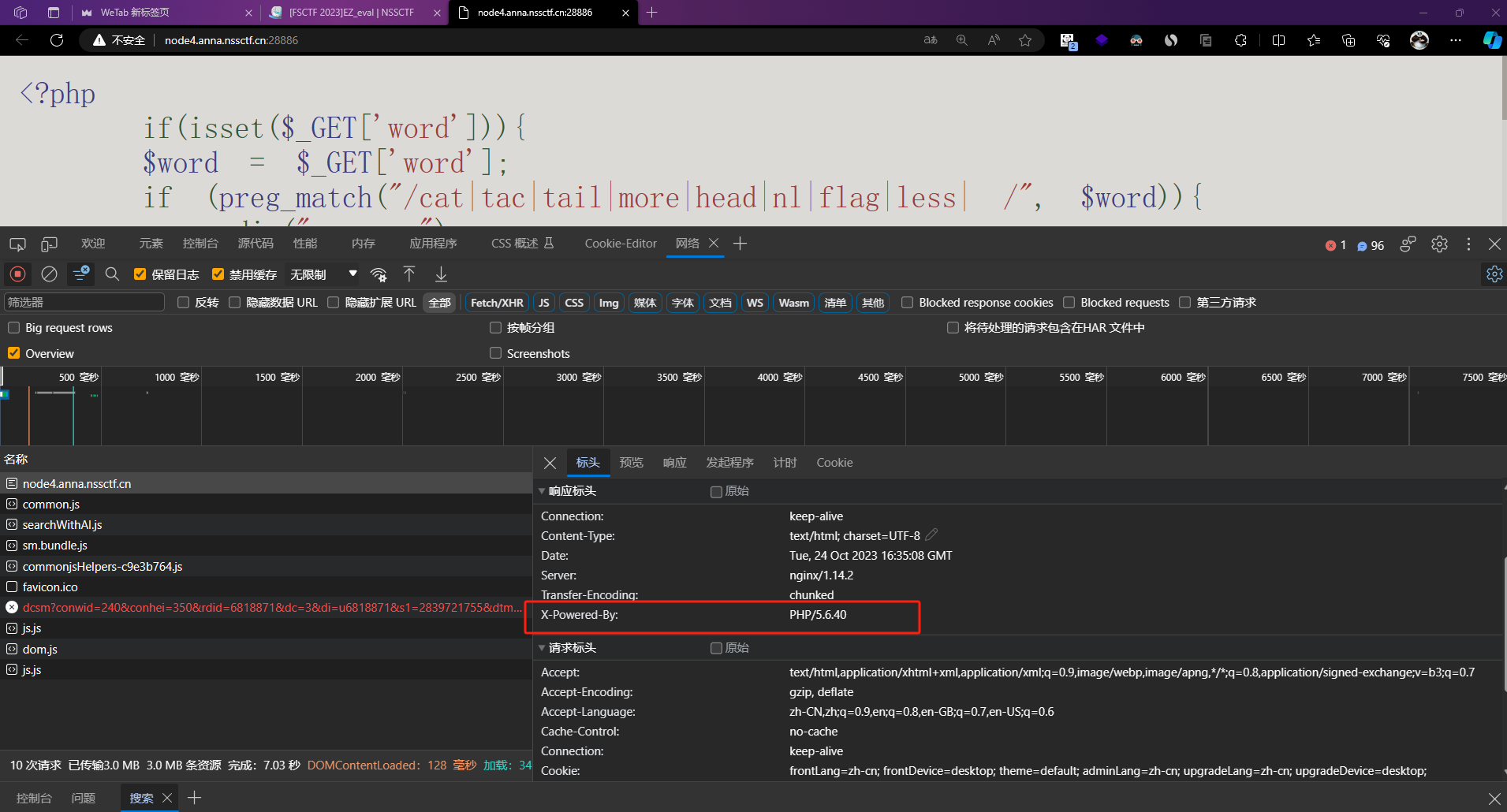Screen dimensions: 1507x812
Task: Uncheck the 保留日志 checkbox
Action: pos(140,274)
